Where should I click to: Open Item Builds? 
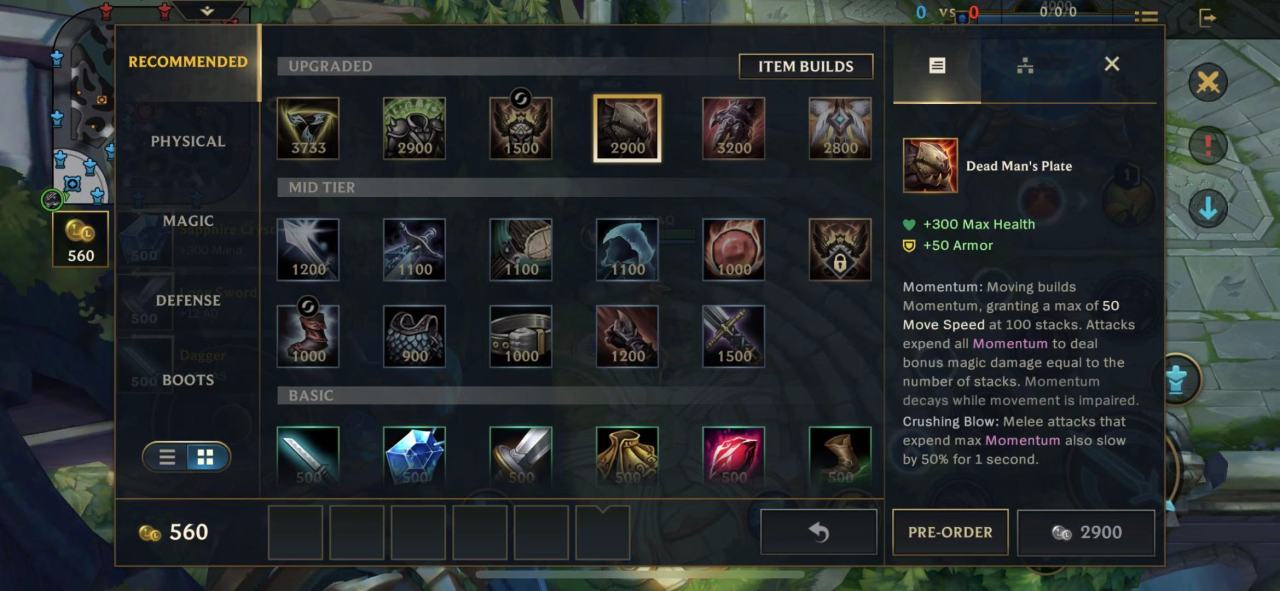point(806,66)
